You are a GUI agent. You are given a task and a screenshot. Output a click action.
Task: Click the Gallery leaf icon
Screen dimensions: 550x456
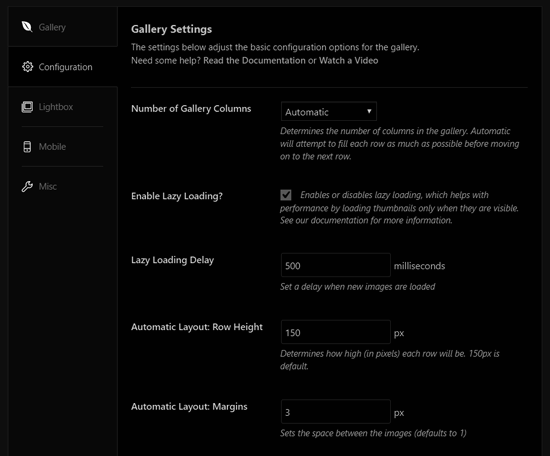[x=27, y=27]
